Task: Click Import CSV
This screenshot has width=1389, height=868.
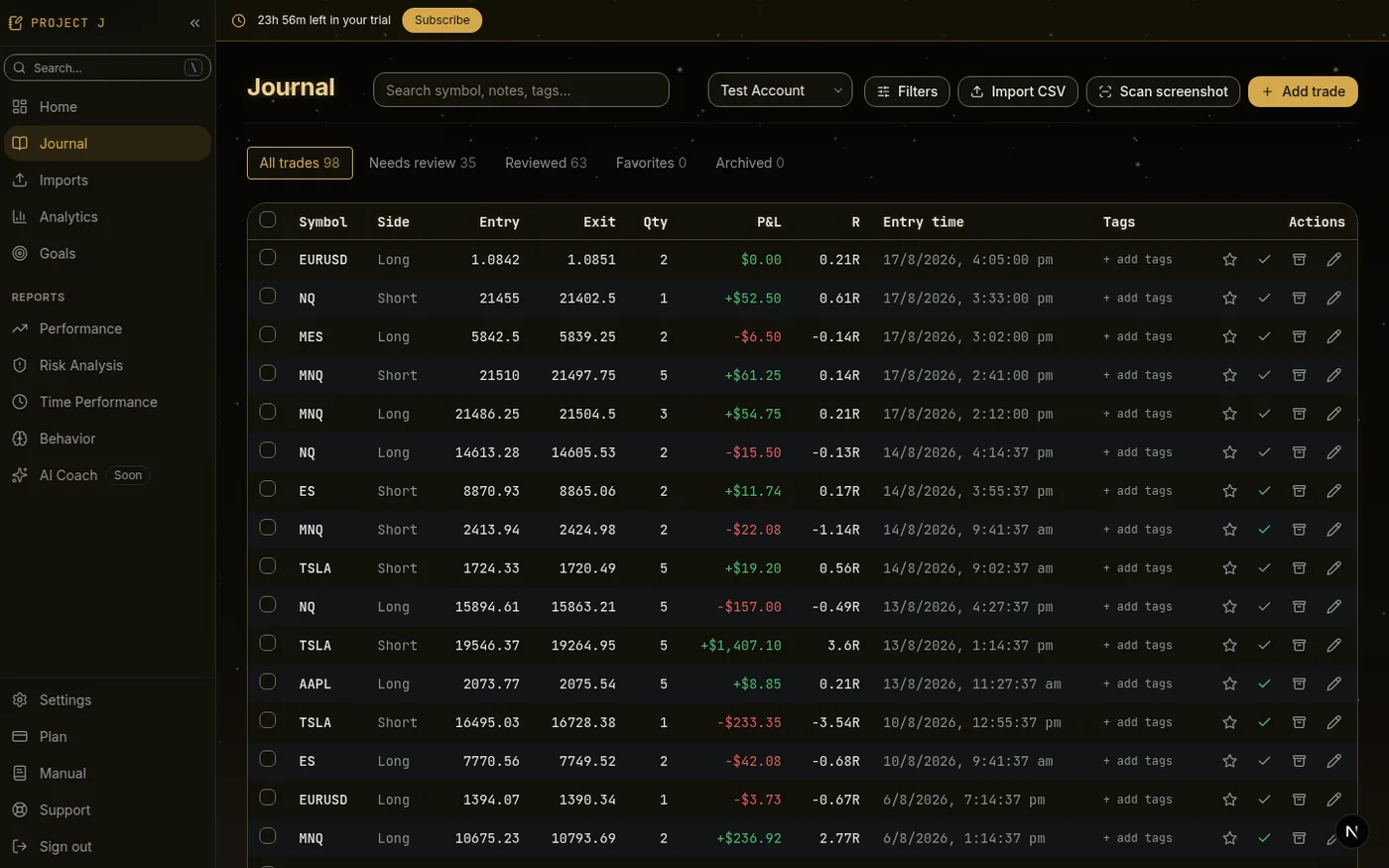Action: [x=1018, y=91]
